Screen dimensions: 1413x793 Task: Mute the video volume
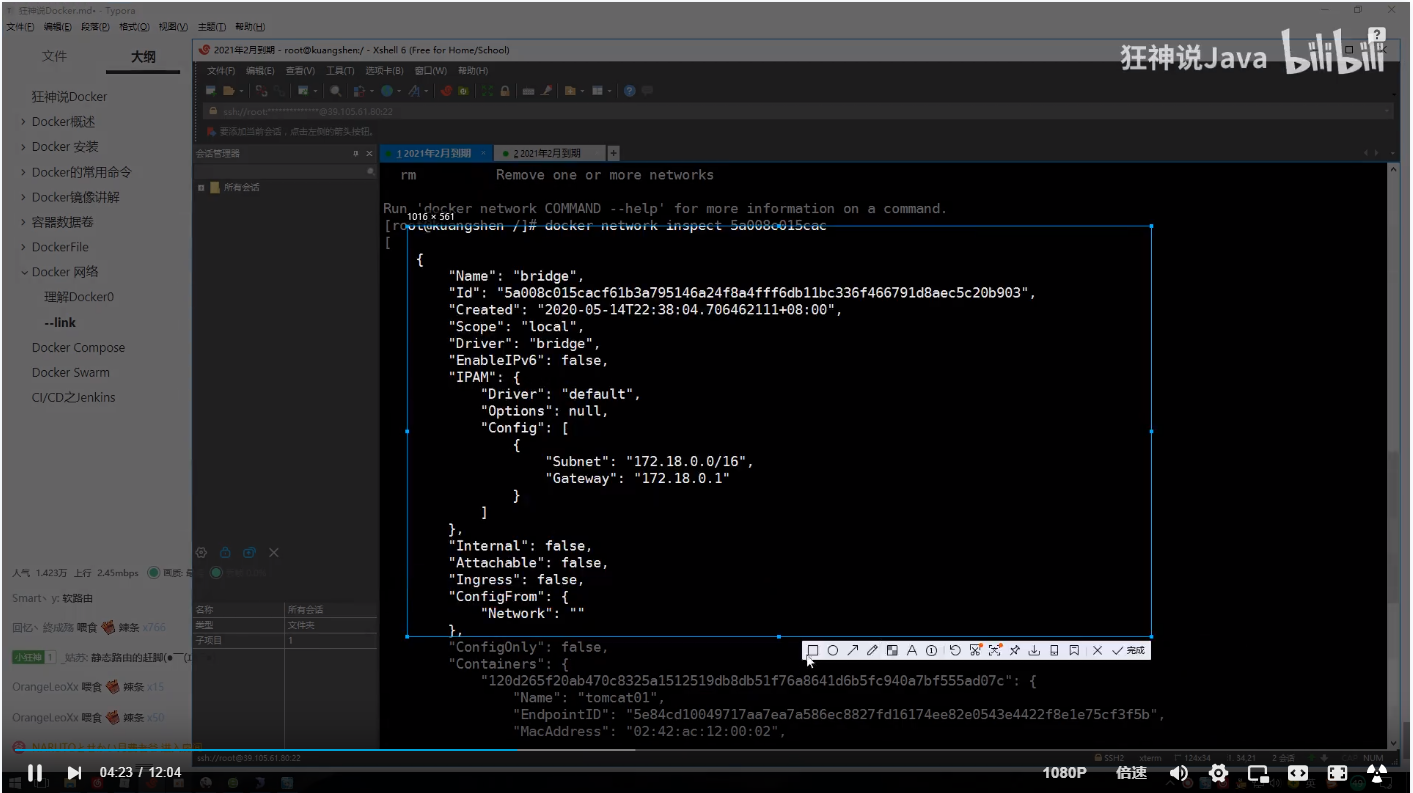click(1179, 772)
